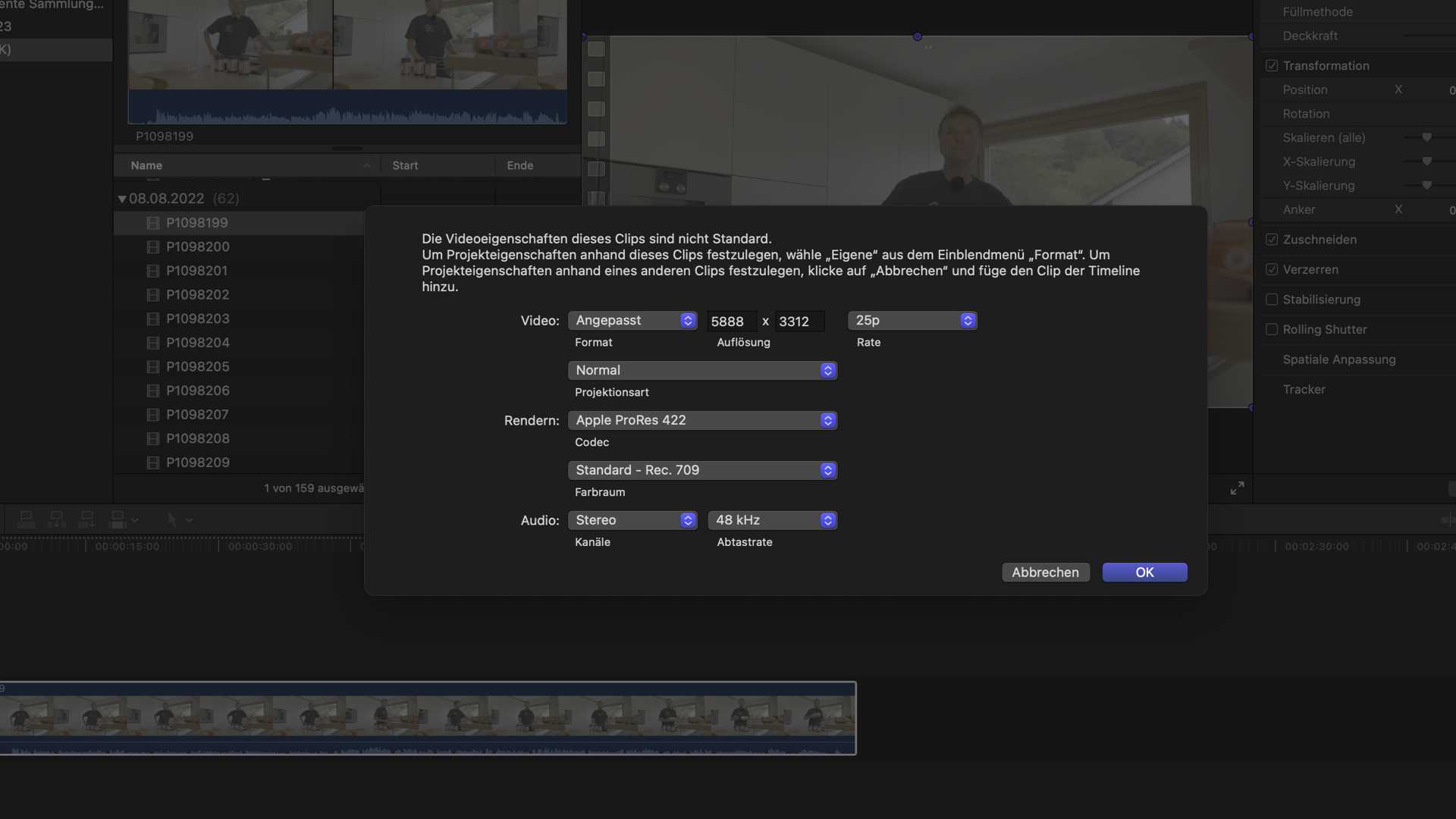This screenshot has height=819, width=1456.
Task: Collapse the 08.08.2022 event group
Action: 121,199
